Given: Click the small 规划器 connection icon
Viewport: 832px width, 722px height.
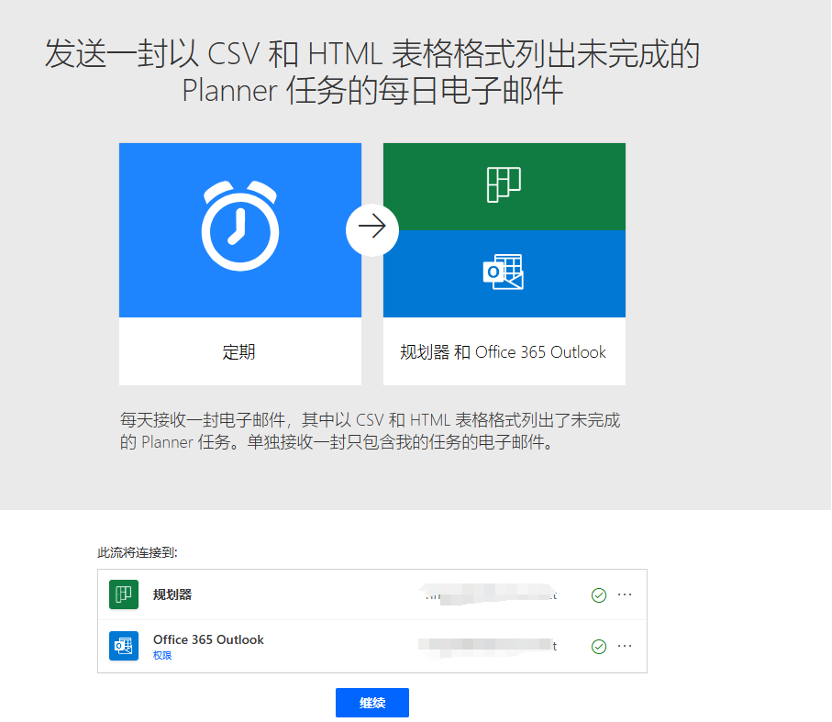Looking at the screenshot, I should tap(124, 594).
